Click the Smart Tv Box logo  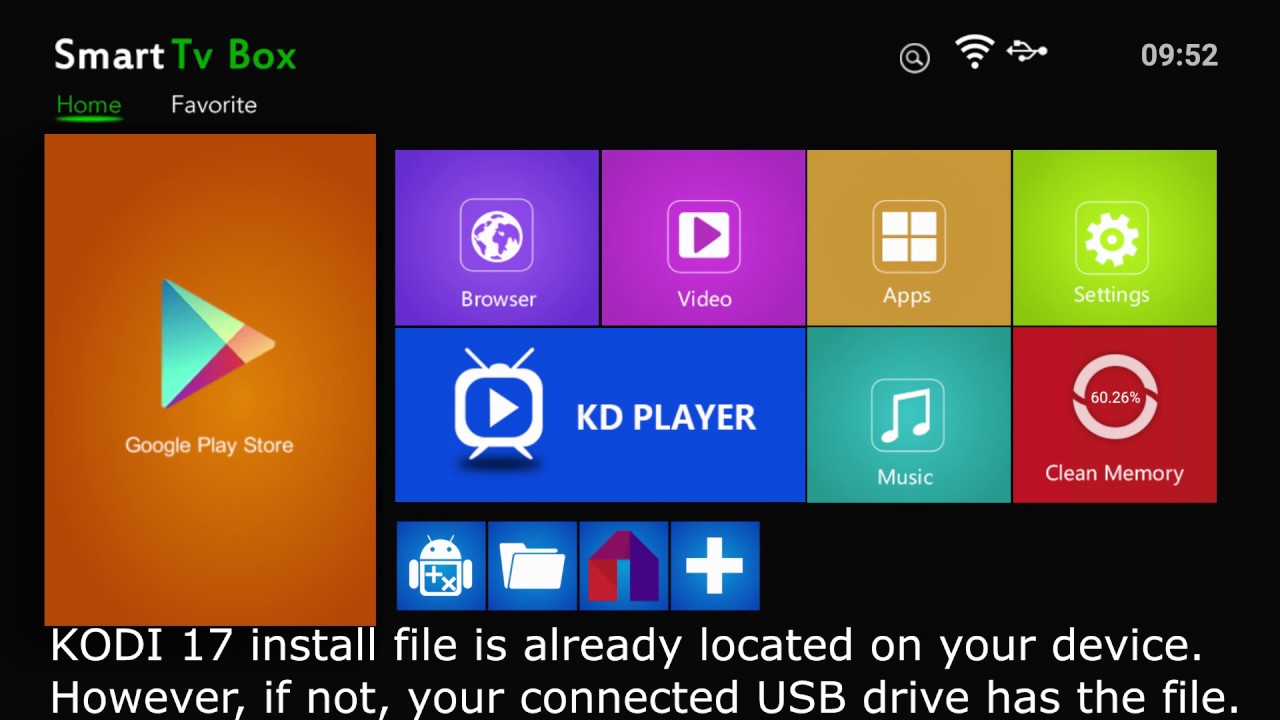(x=175, y=55)
